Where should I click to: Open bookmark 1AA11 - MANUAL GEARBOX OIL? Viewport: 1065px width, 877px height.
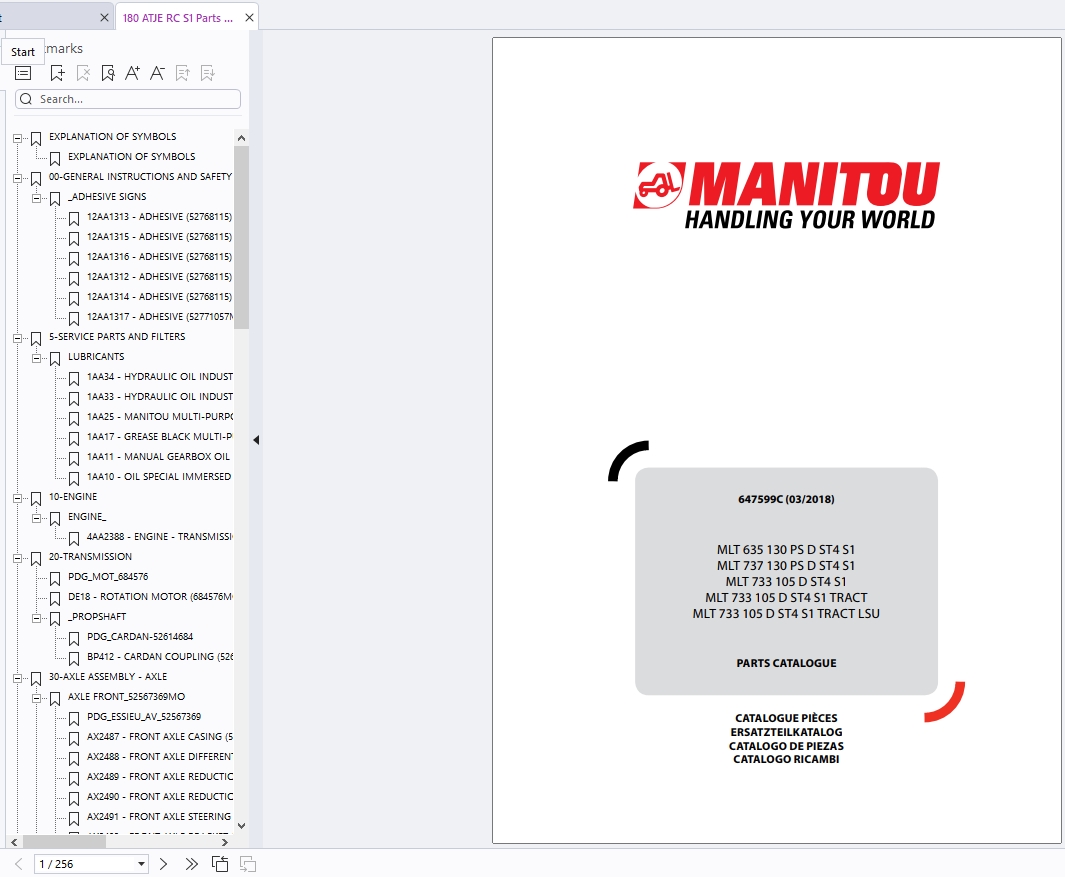pyautogui.click(x=158, y=457)
